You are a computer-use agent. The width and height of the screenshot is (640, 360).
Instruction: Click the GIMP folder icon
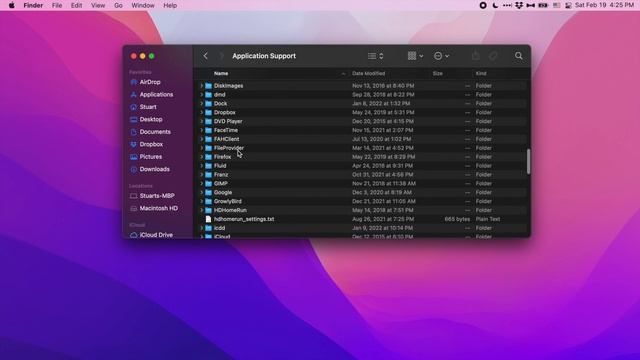(209, 183)
